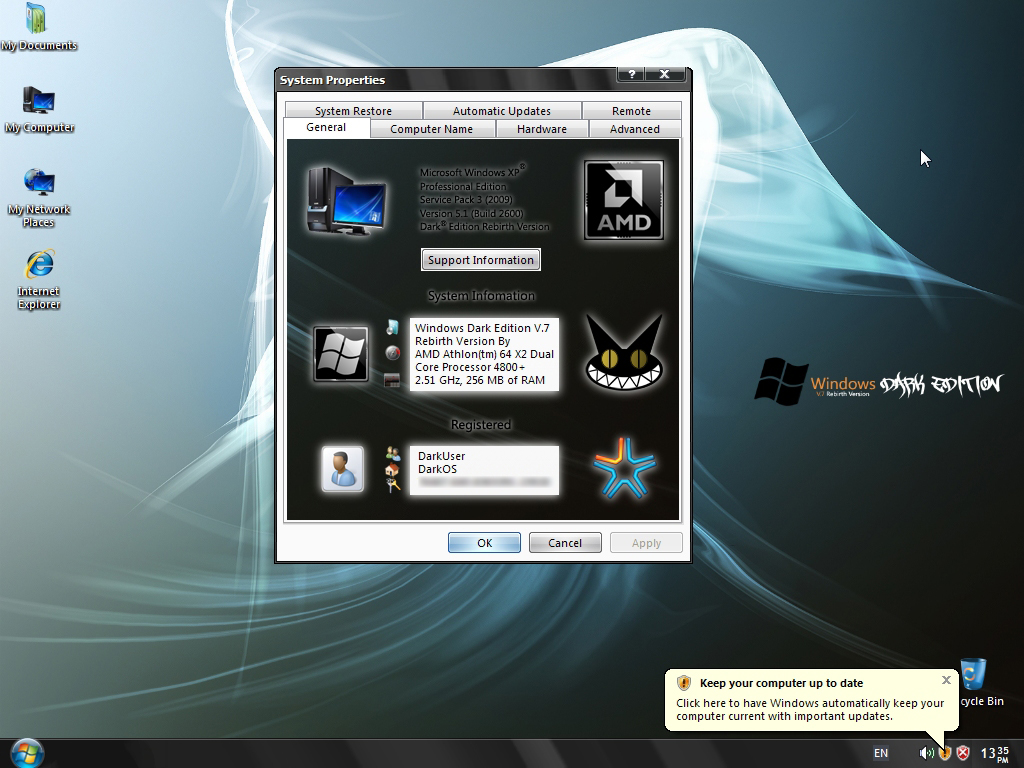1024x768 pixels.
Task: Click the taskbar clock
Action: (x=995, y=754)
